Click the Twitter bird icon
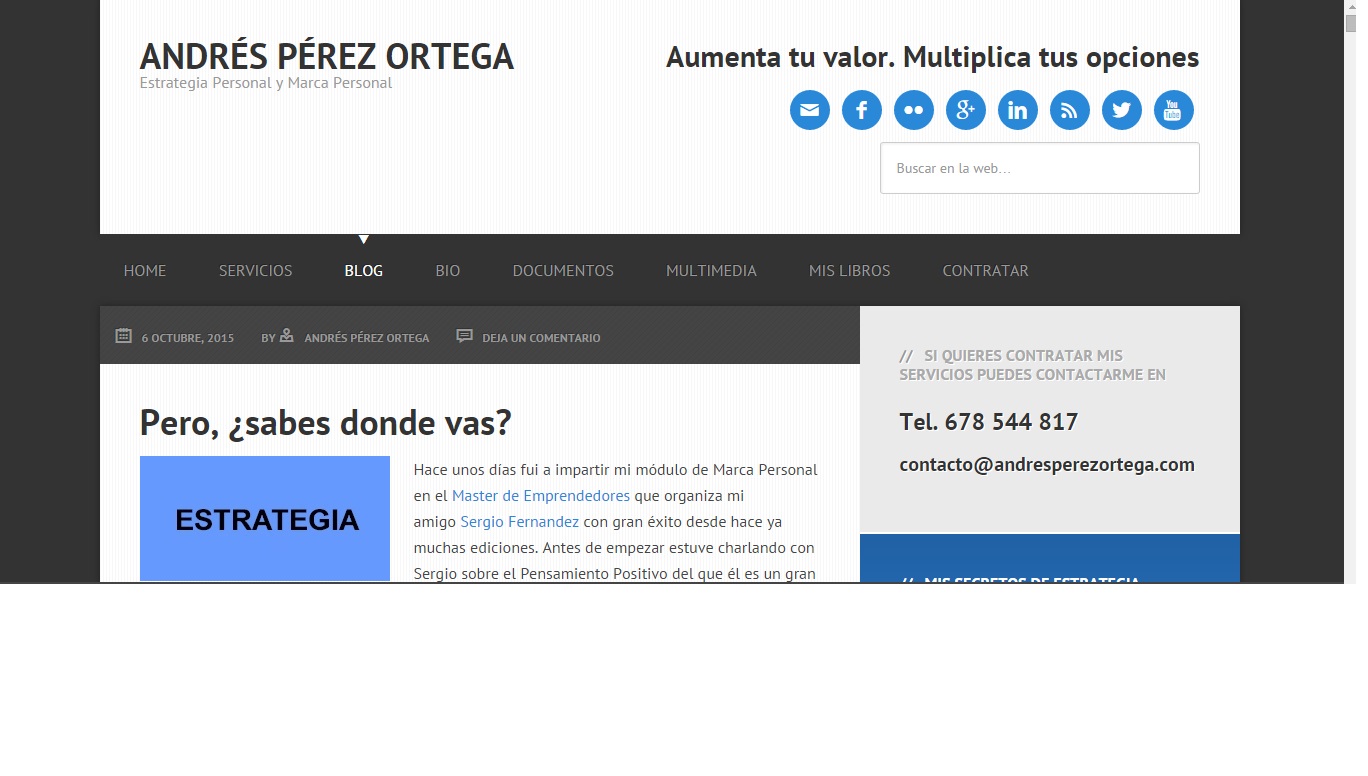The width and height of the screenshot is (1368, 776). pos(1121,110)
